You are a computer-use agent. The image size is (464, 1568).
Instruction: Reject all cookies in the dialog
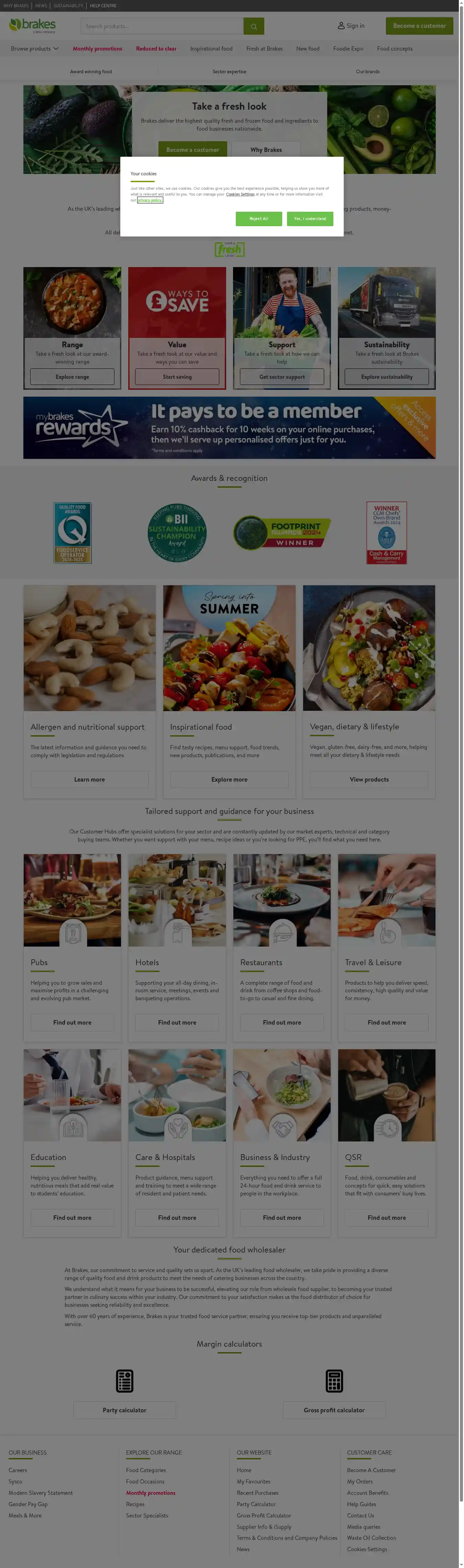pyautogui.click(x=259, y=219)
